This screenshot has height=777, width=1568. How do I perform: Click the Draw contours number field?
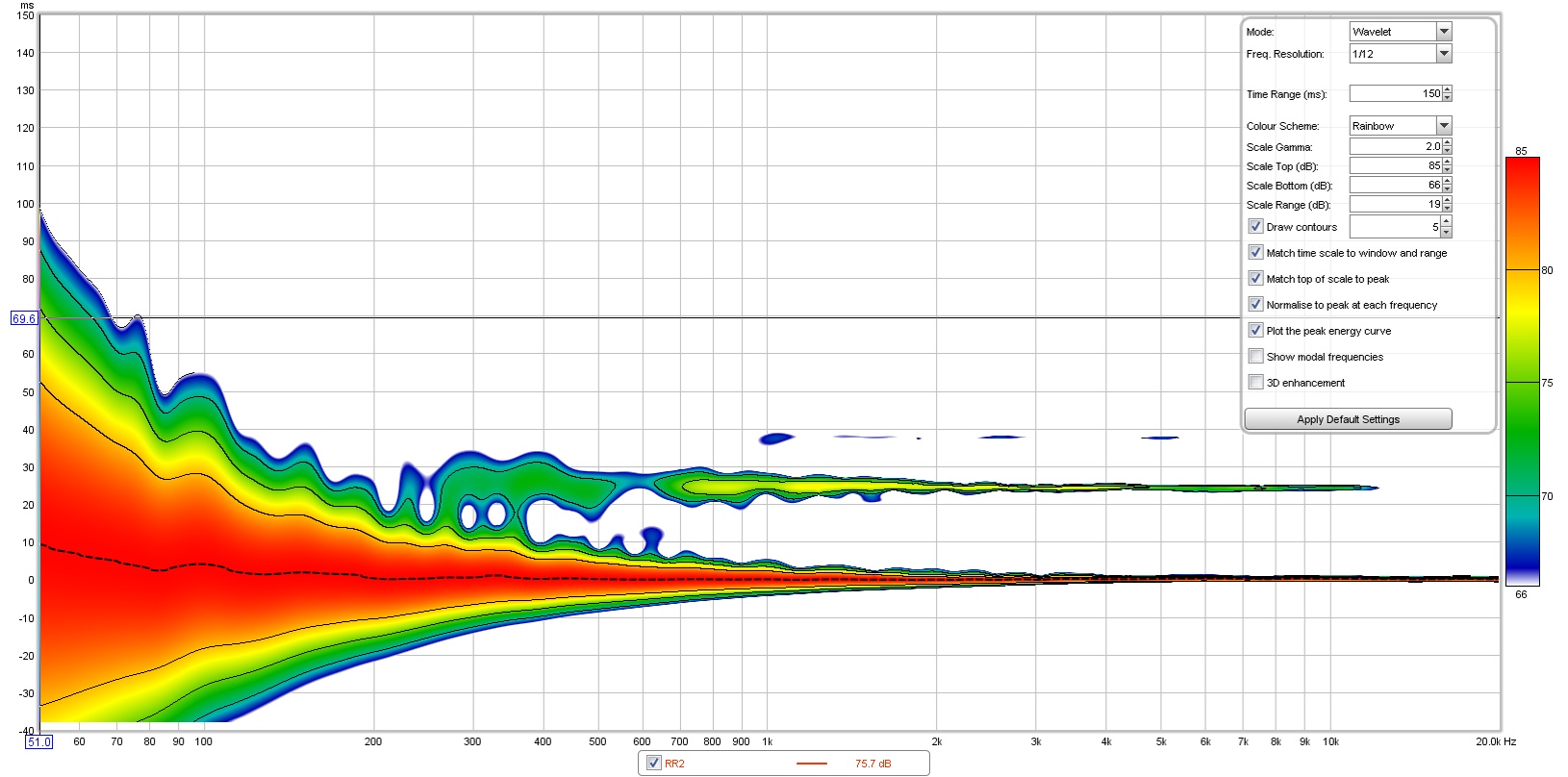[1396, 227]
